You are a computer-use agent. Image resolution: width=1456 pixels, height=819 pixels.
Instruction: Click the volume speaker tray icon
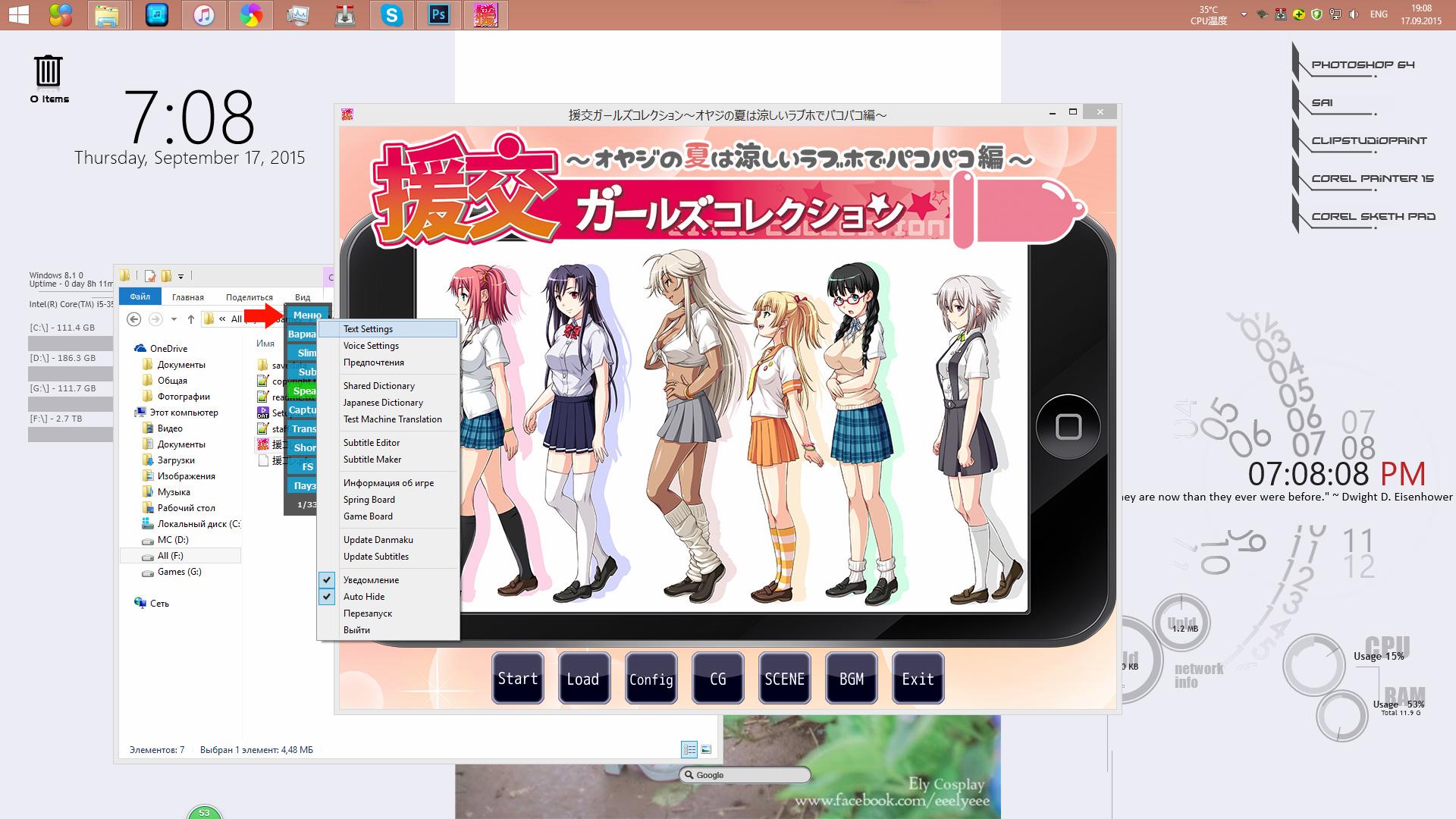(1354, 14)
